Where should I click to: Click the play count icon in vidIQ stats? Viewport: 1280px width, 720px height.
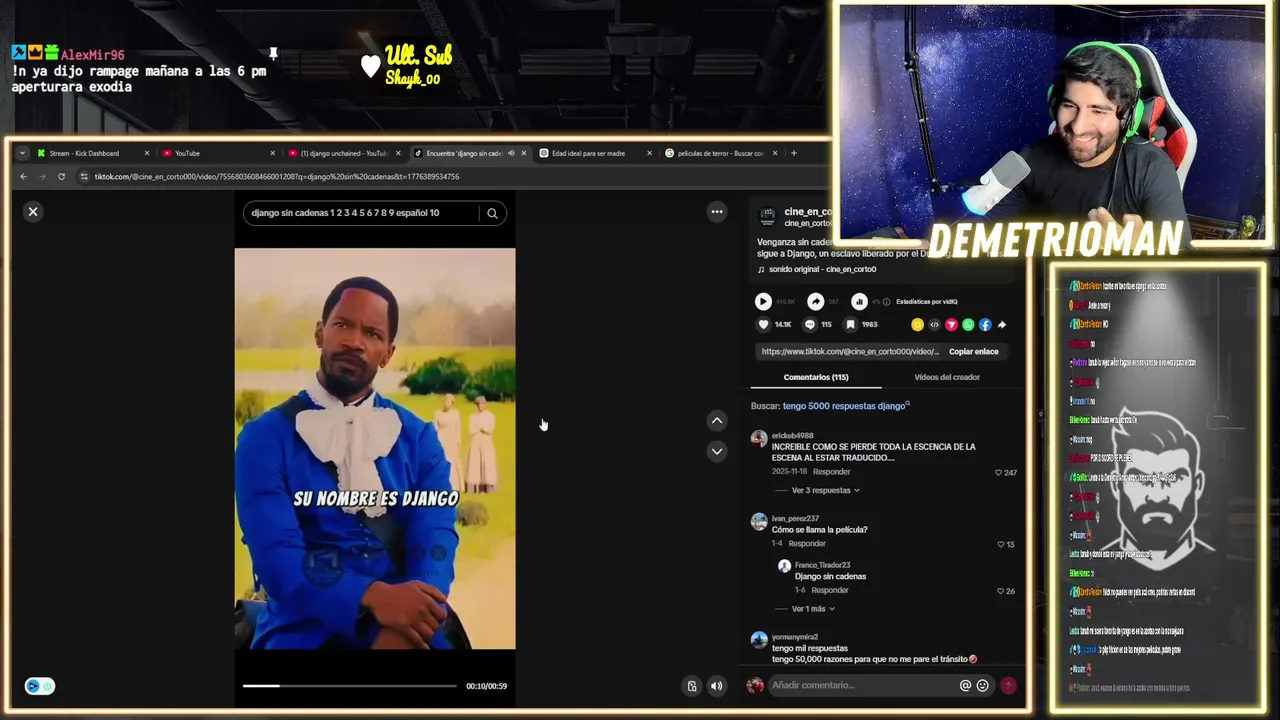pos(763,301)
